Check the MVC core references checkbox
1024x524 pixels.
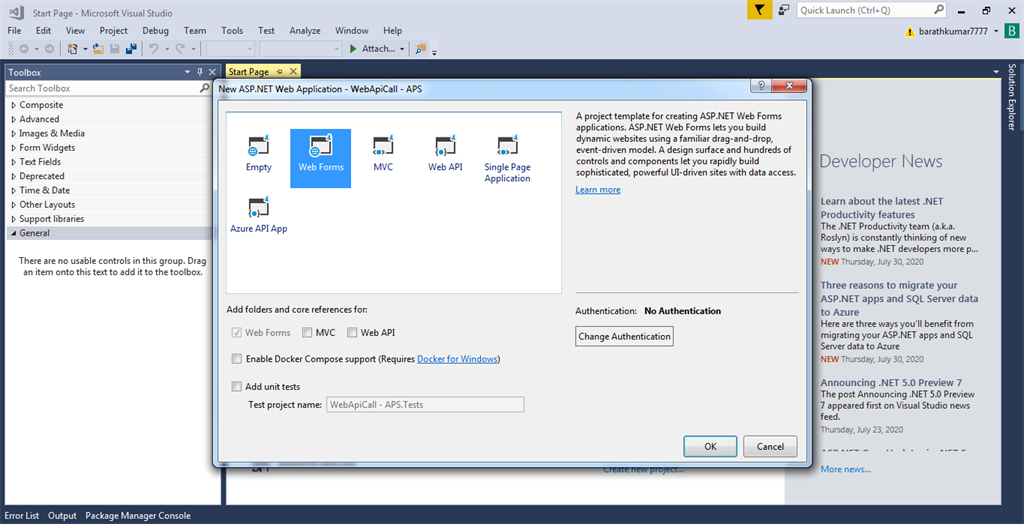tap(307, 333)
